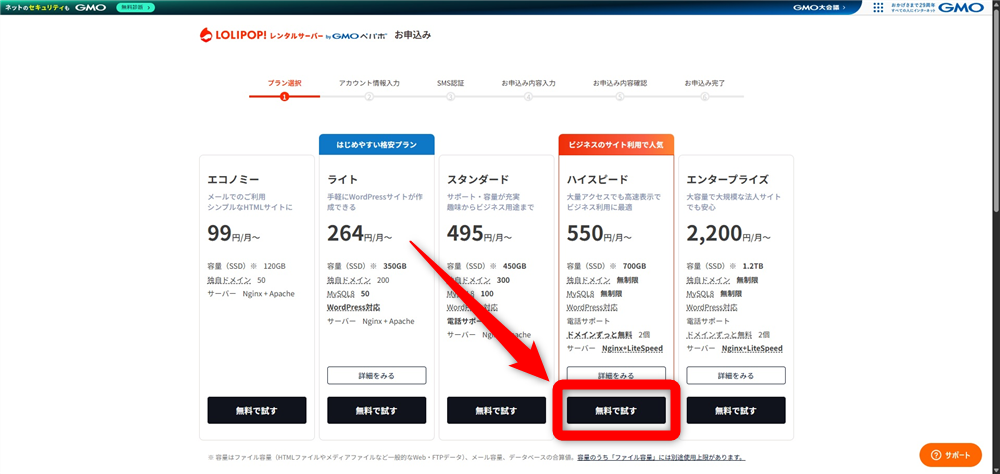Viewport: 1000px width, 474px height.
Task: Click the ネットのセキュリティもGMO banner
Action: pos(55,7)
